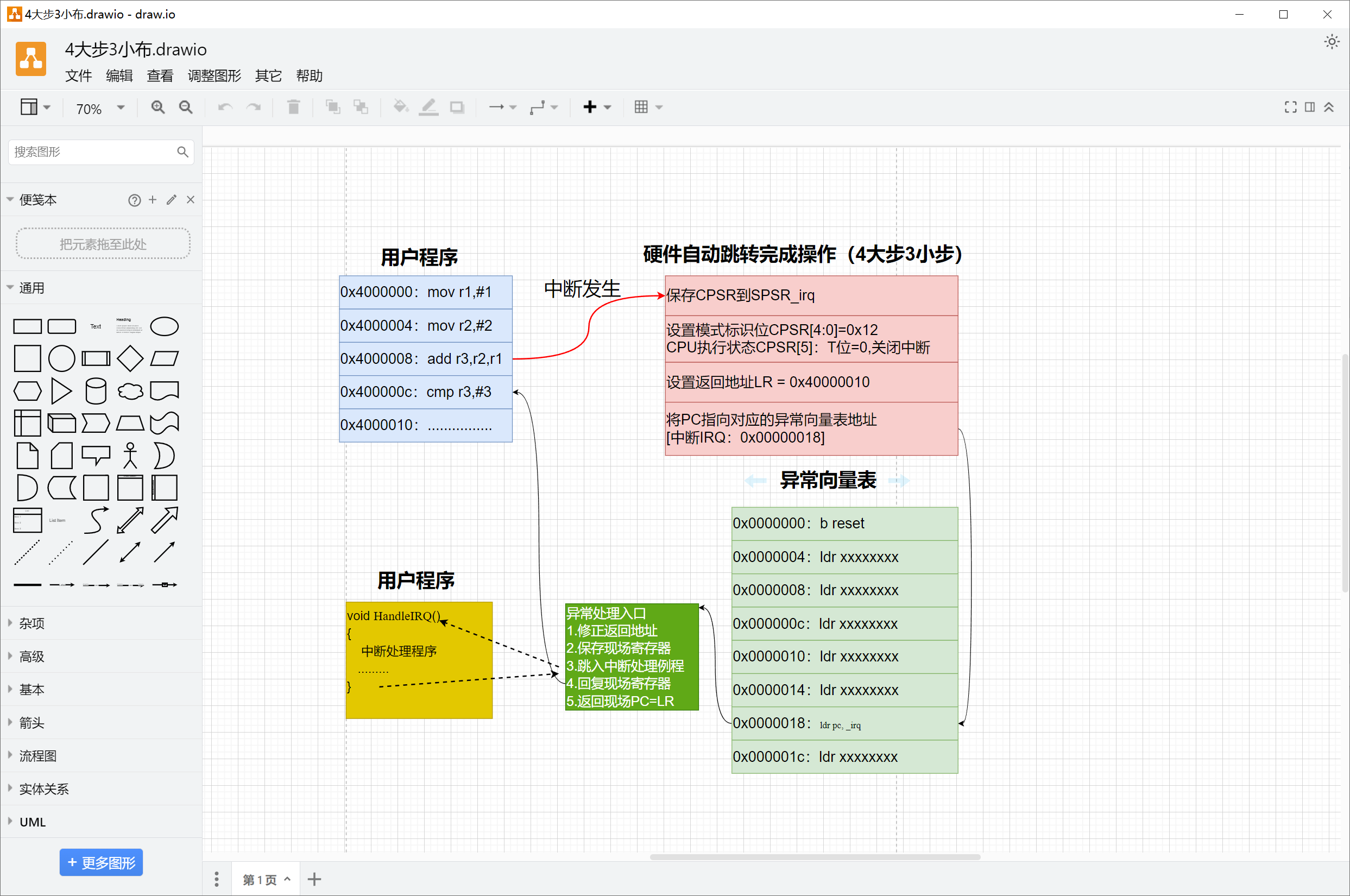Expand the 流程图 shape category

coord(37,756)
